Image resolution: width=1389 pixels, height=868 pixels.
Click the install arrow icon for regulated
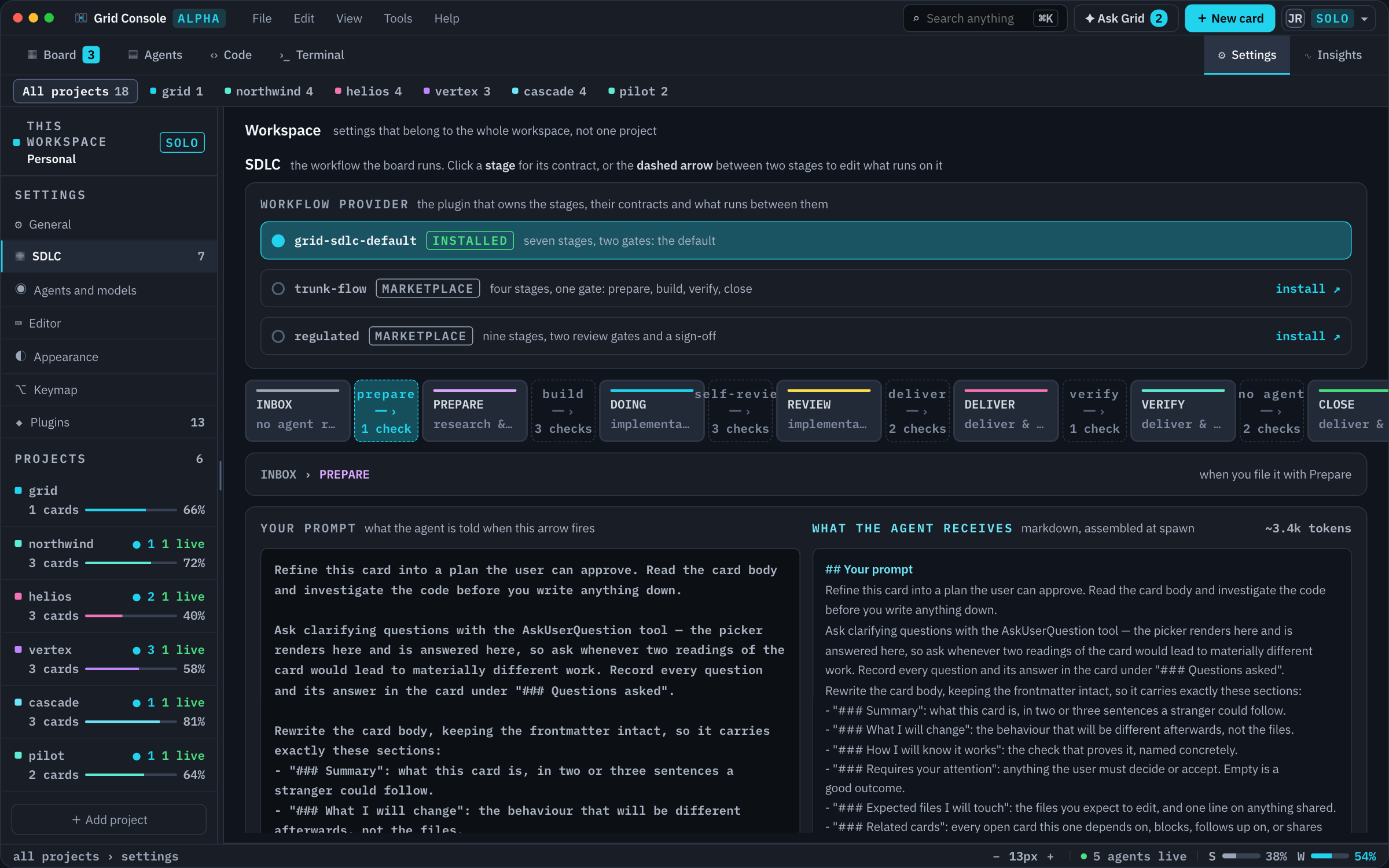1337,337
